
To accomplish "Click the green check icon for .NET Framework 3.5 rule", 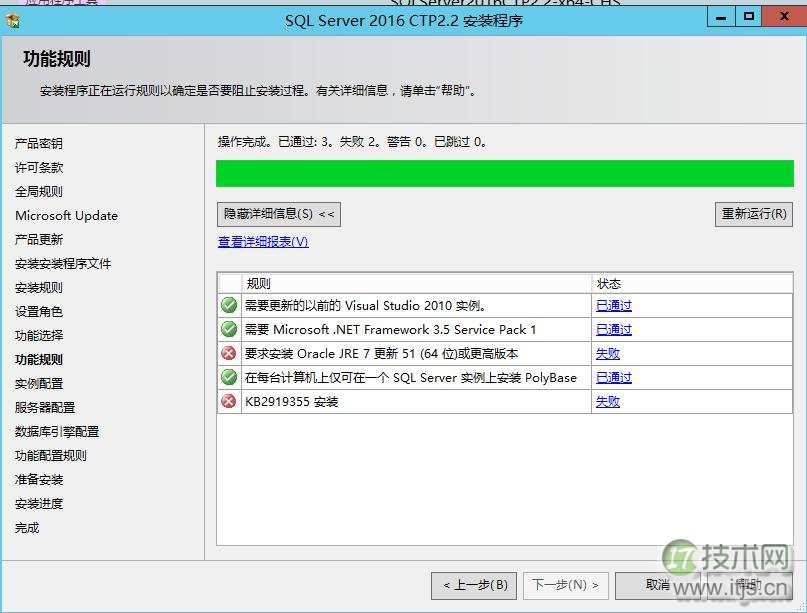I will pyautogui.click(x=229, y=329).
